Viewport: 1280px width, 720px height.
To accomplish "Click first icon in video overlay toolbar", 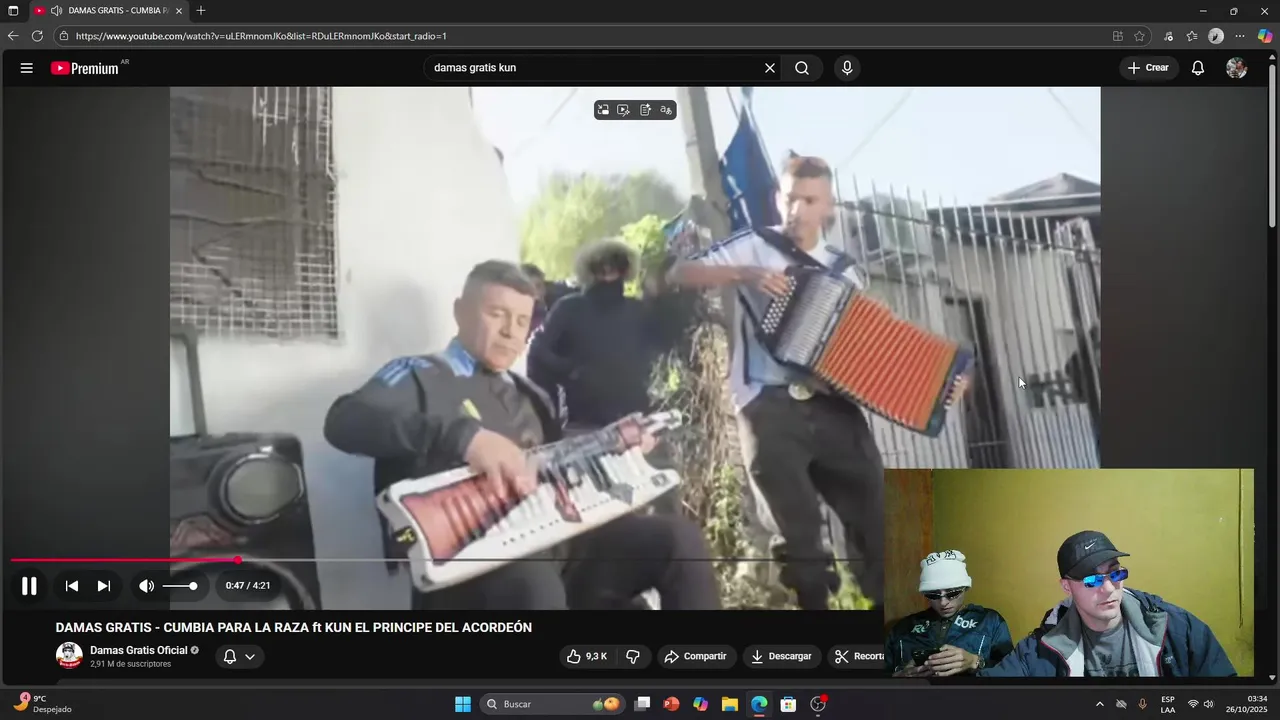I will pos(603,110).
